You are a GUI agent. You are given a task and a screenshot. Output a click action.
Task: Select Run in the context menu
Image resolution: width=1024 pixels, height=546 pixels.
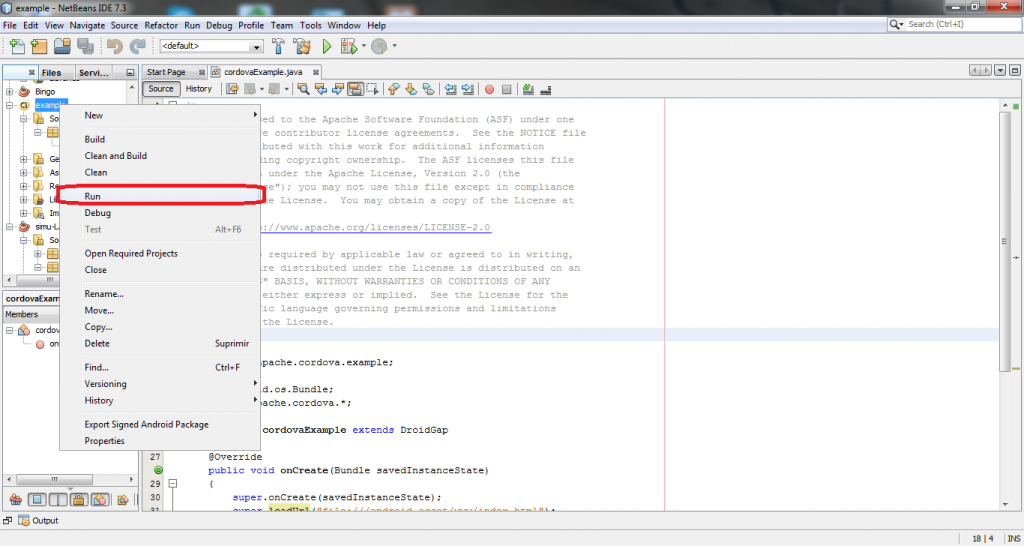(x=160, y=196)
